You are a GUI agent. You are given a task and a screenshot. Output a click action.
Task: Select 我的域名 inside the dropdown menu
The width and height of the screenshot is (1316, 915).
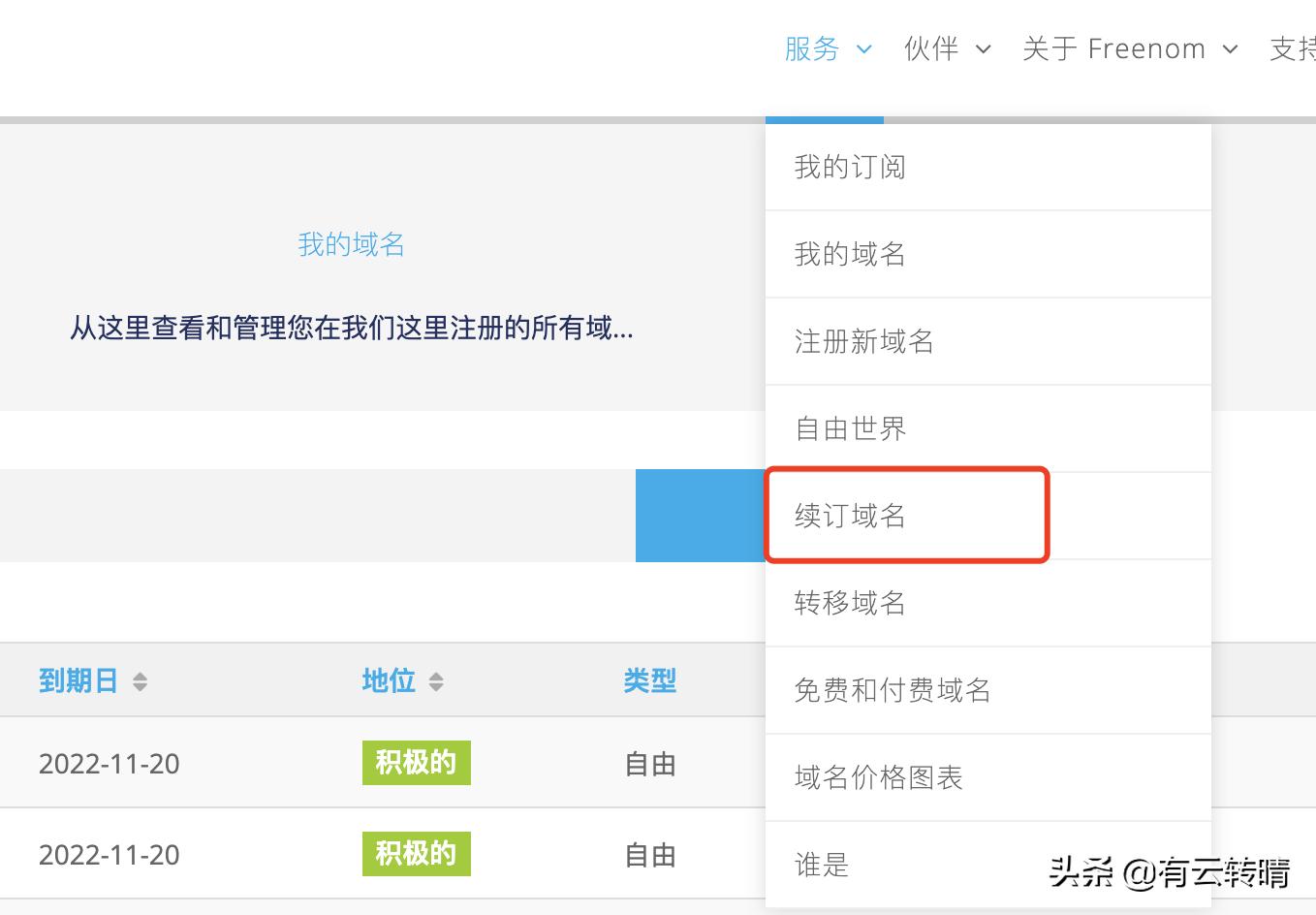coord(847,254)
